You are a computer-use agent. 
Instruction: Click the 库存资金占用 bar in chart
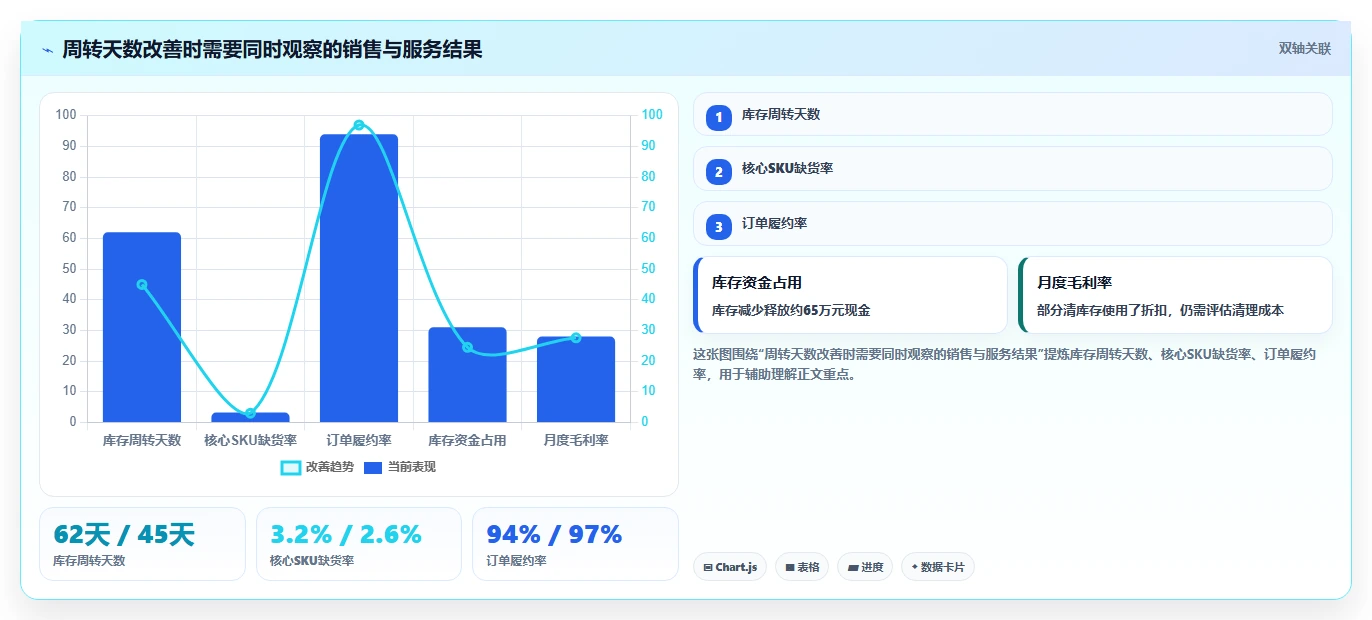point(467,374)
